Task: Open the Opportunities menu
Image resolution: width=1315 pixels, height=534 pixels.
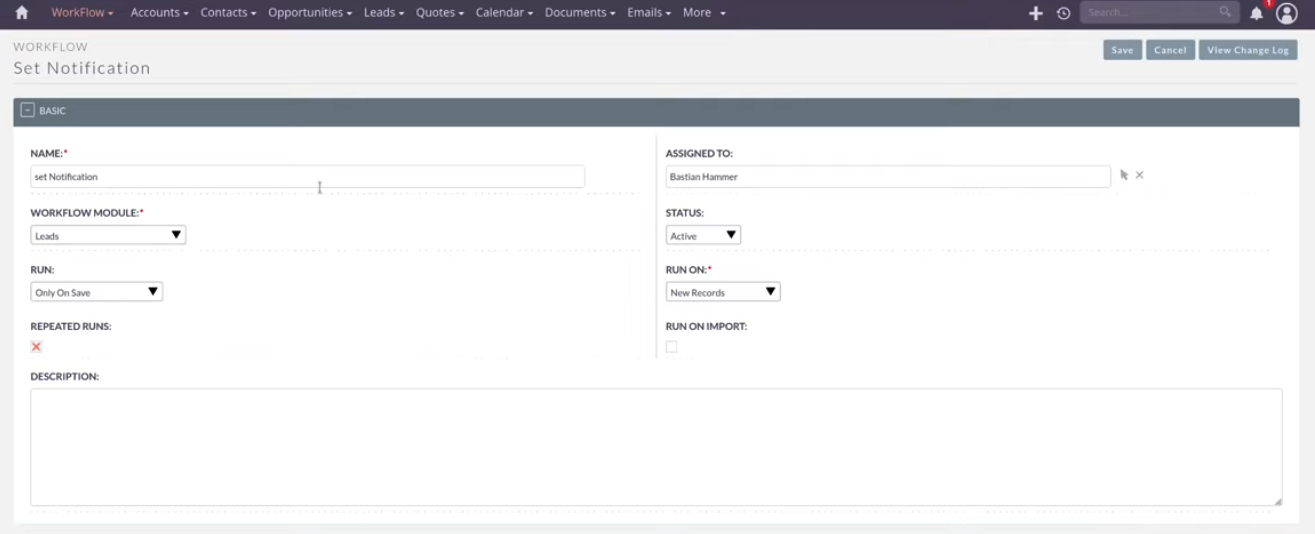Action: tap(311, 13)
